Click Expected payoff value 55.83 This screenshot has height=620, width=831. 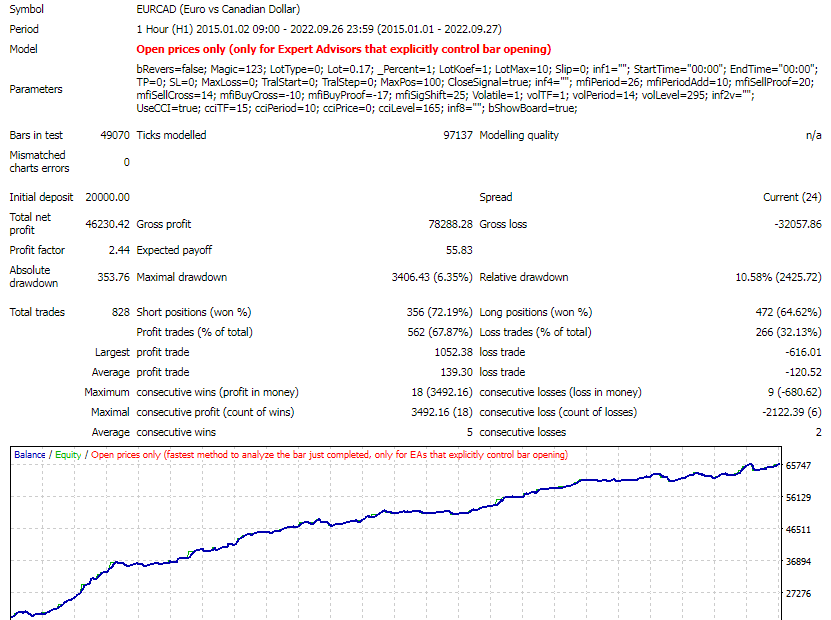(459, 250)
